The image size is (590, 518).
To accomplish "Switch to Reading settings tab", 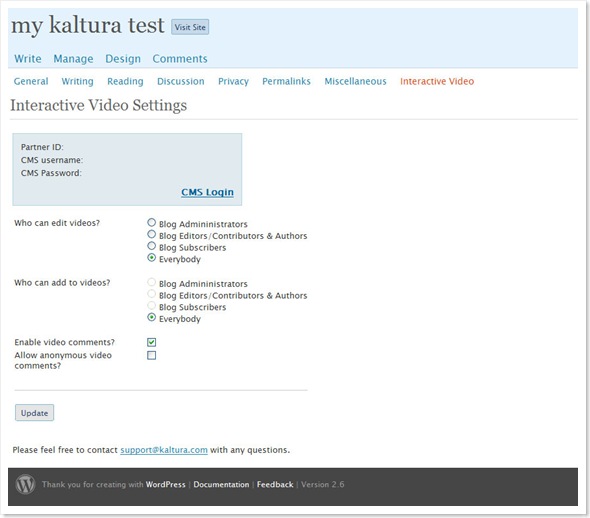I will pos(125,82).
